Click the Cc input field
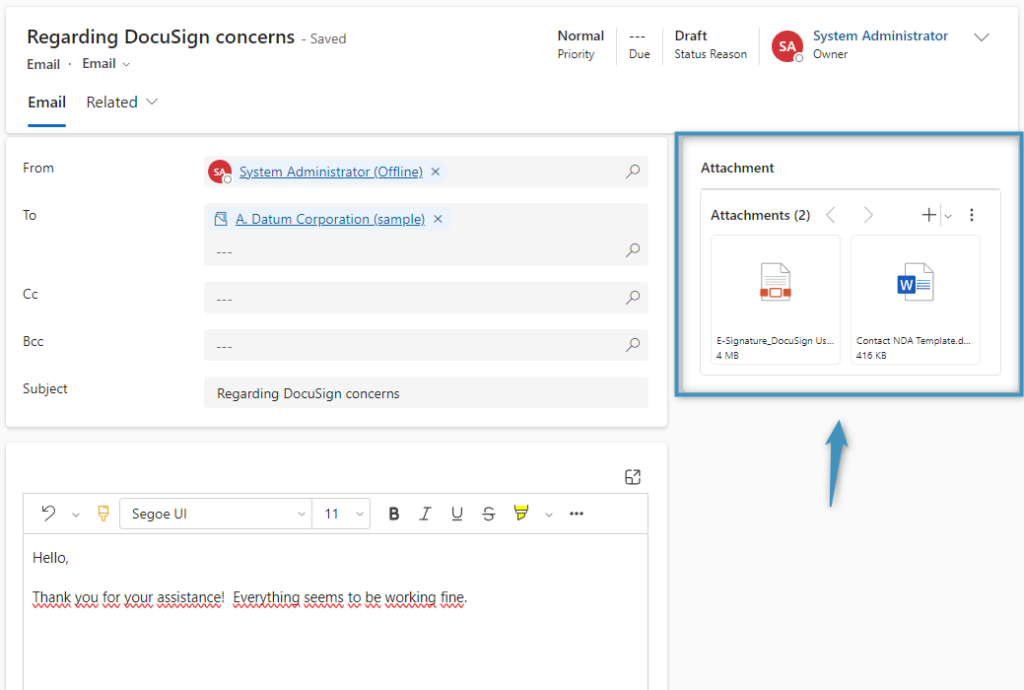 (x=426, y=298)
